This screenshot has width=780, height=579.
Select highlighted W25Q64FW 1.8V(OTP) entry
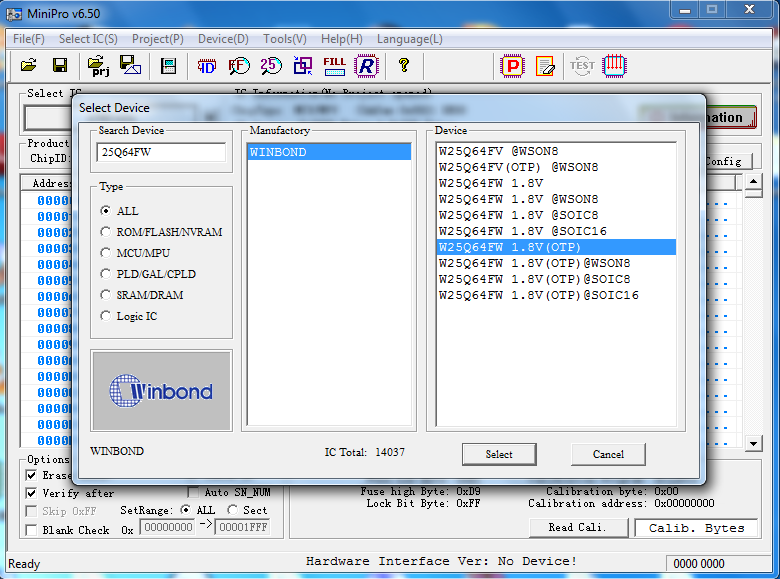tap(556, 247)
